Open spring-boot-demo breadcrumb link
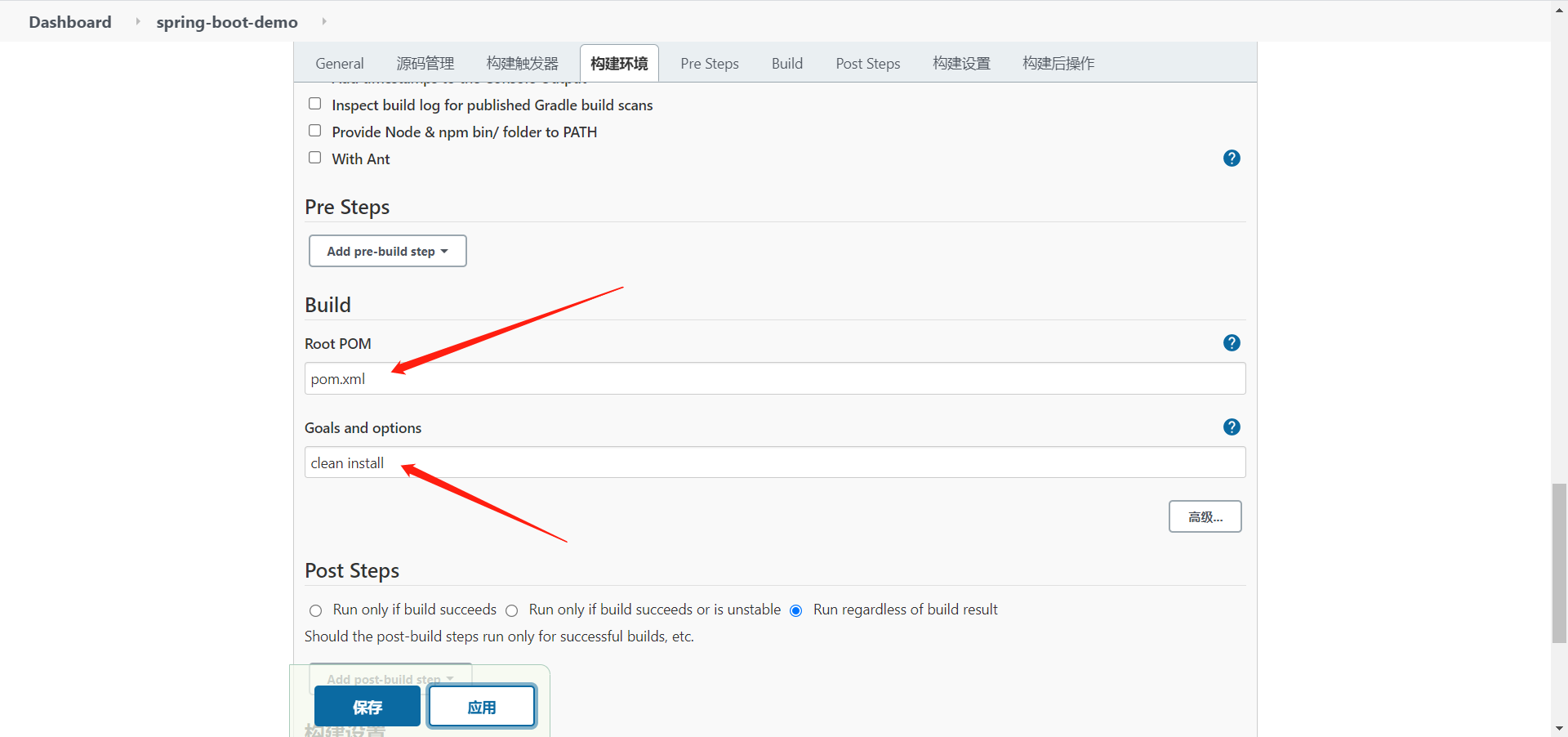Image resolution: width=1568 pixels, height=737 pixels. pos(227,22)
